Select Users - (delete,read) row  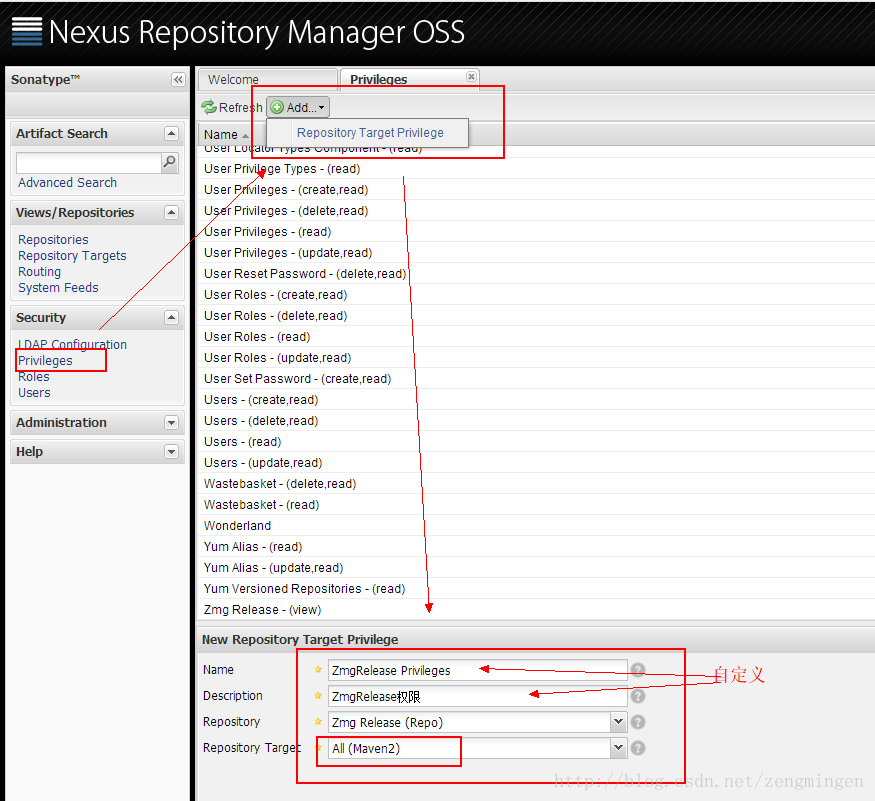click(536, 421)
